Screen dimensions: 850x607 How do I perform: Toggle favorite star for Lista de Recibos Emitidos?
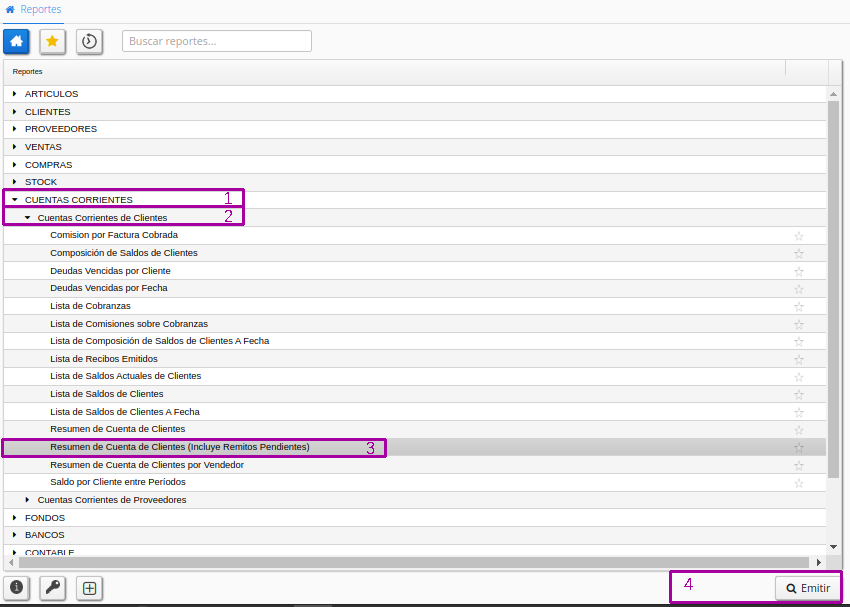(x=799, y=359)
